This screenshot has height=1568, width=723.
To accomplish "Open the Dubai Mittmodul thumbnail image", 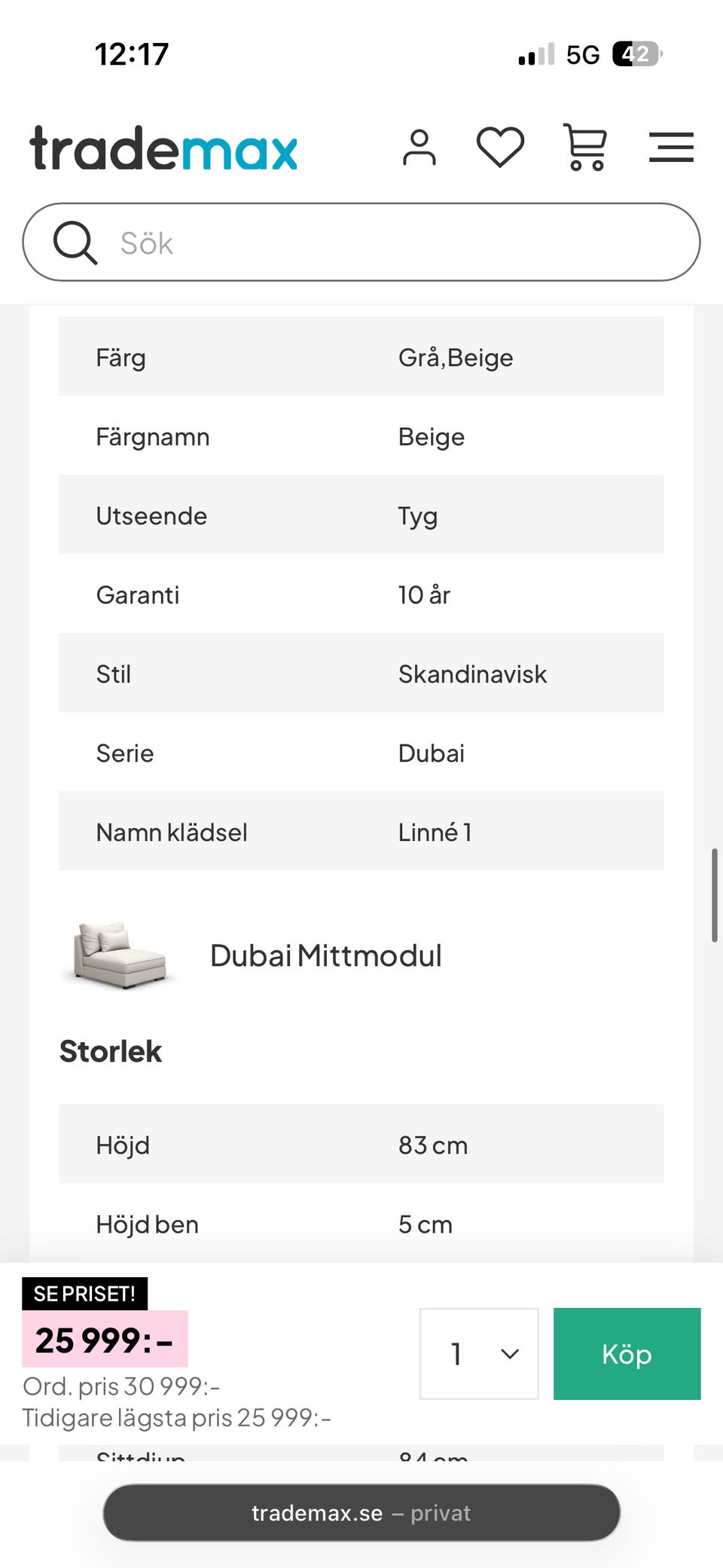I will click(x=119, y=955).
